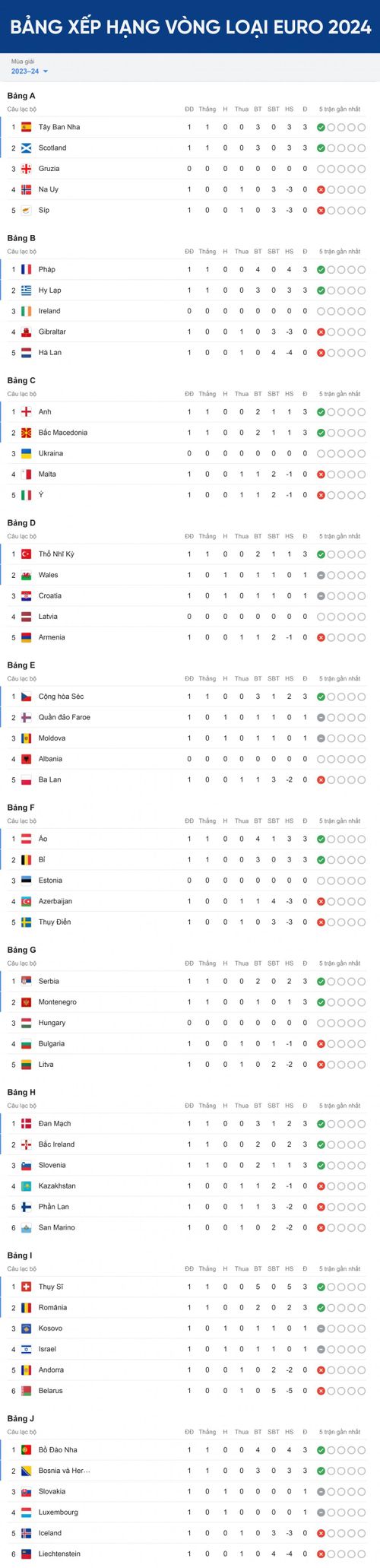380x1568 pixels.
Task: Sort Bảng A by Thắng column header
Action: click(207, 109)
